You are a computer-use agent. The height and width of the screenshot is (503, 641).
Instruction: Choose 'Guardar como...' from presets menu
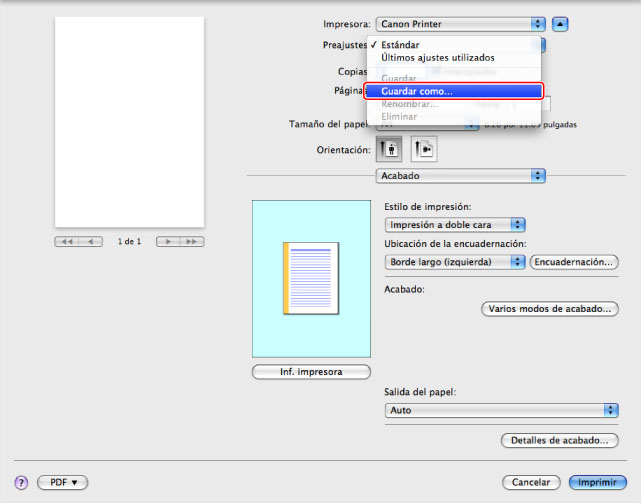(x=455, y=91)
